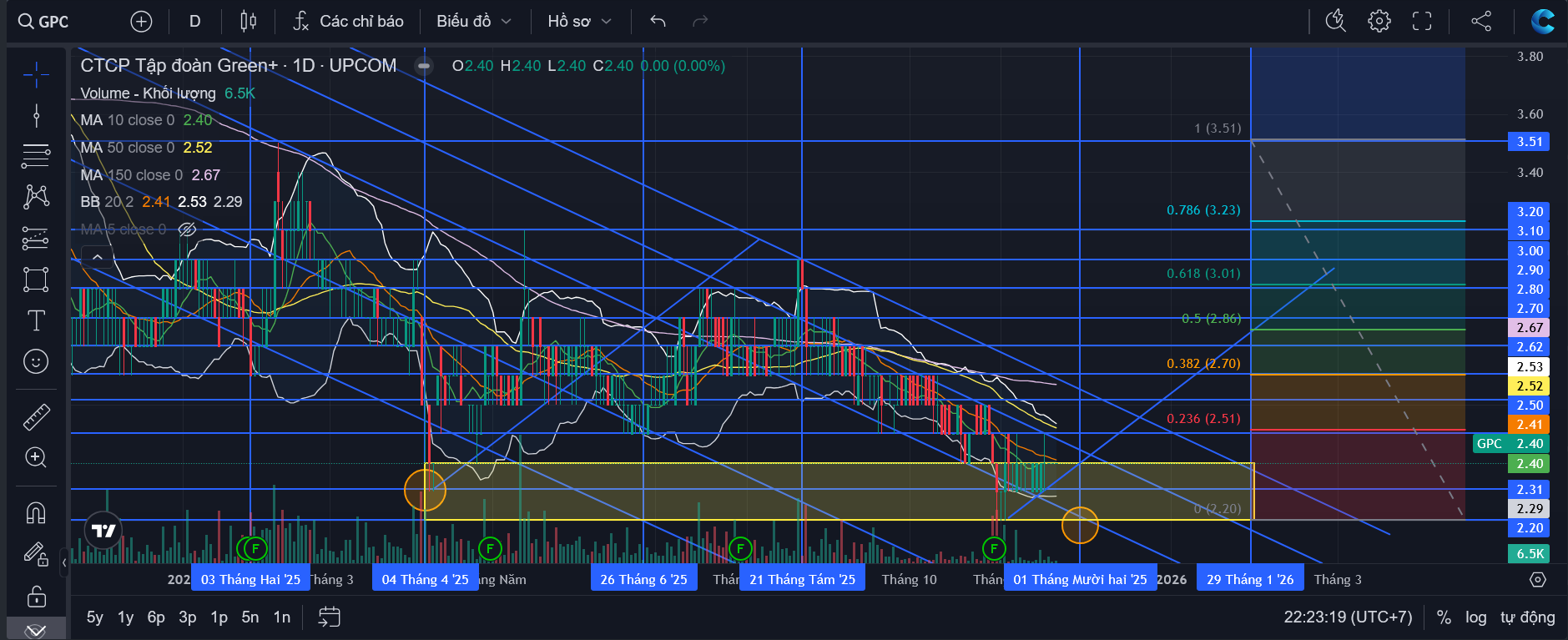
Task: Collapse the left drawing toolbar
Action: point(64,562)
